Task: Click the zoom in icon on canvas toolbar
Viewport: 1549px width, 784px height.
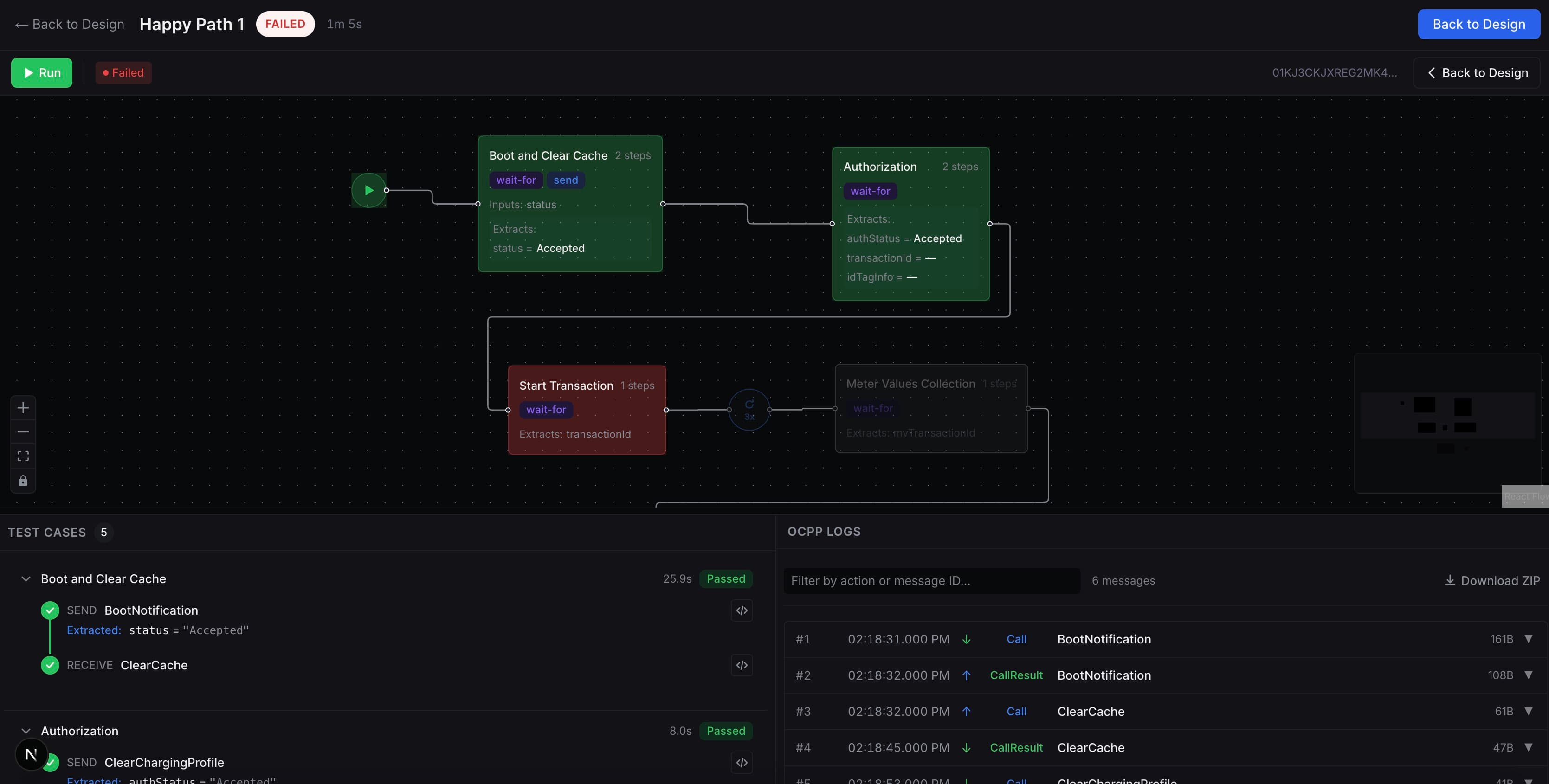Action: (x=23, y=408)
